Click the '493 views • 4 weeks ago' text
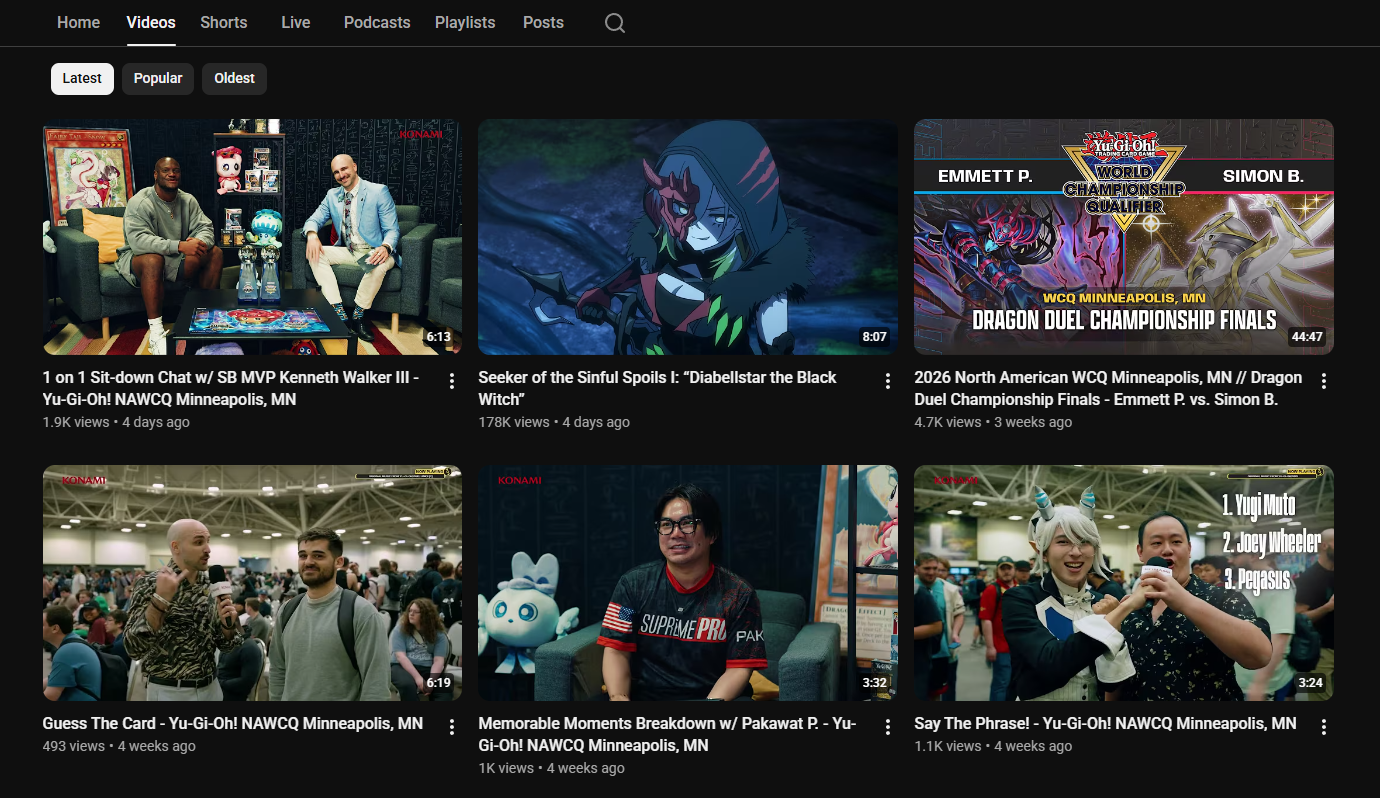This screenshot has height=798, width=1380. point(119,746)
